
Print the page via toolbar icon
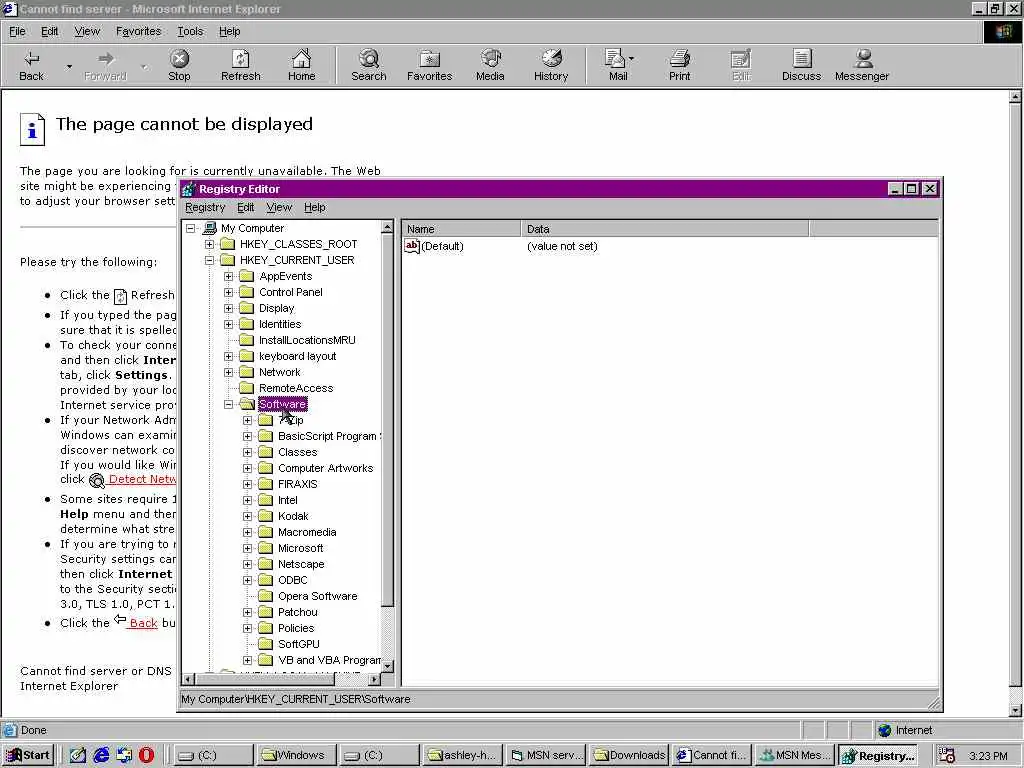679,65
